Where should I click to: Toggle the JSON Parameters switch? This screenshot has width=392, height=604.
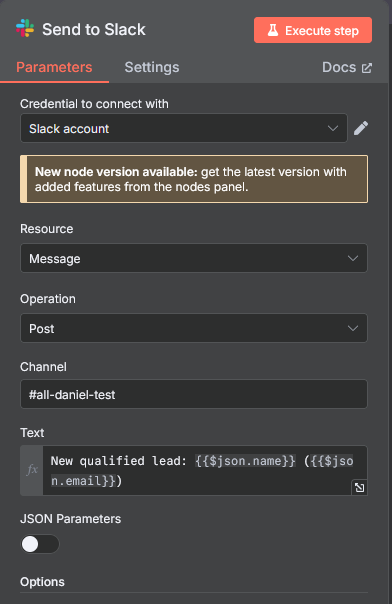[x=40, y=544]
